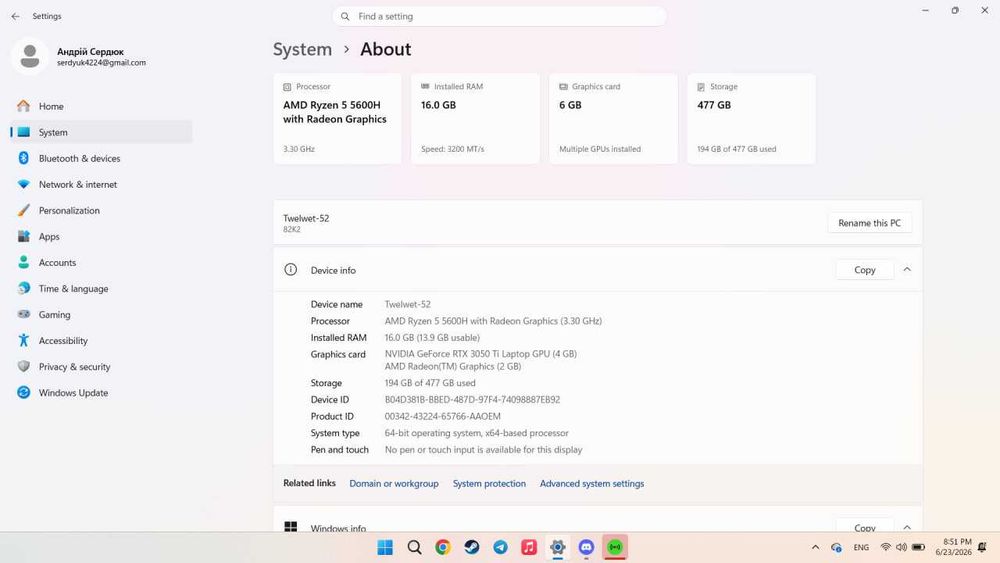Launch Telegram from taskbar
The width and height of the screenshot is (1000, 563).
[501, 547]
